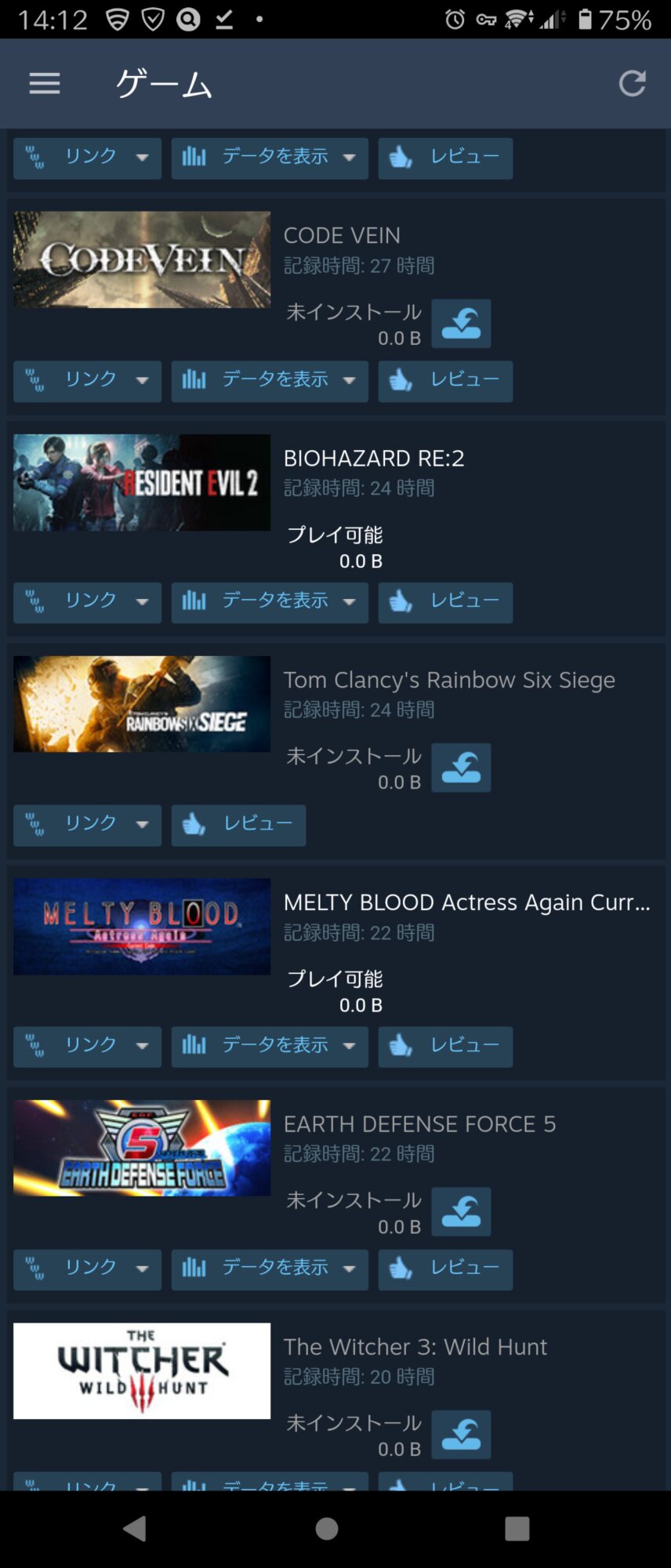Open the Witcher 3 Wild Hunt thumbnail

(142, 1370)
